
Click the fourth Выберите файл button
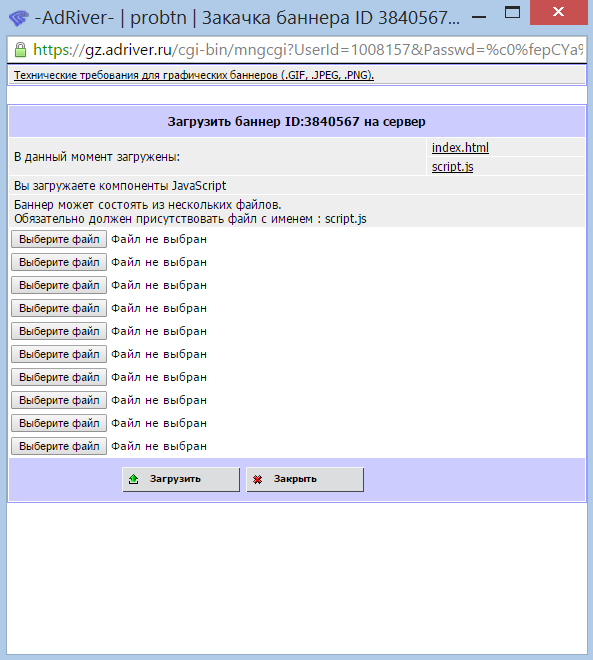click(x=59, y=308)
